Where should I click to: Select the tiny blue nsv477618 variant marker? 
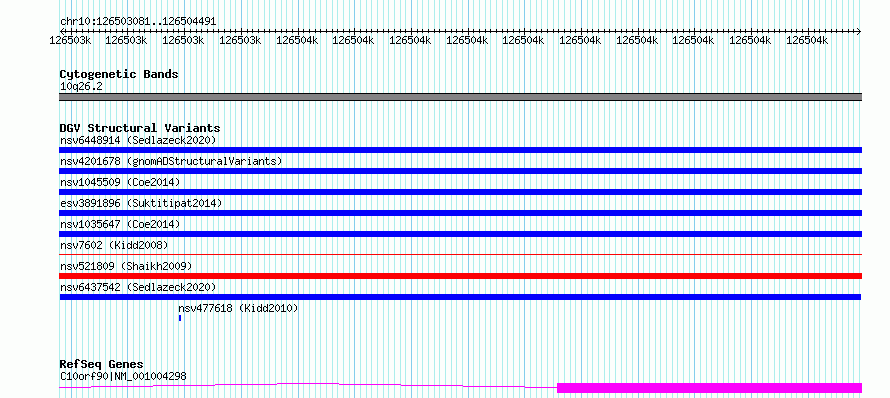click(180, 318)
